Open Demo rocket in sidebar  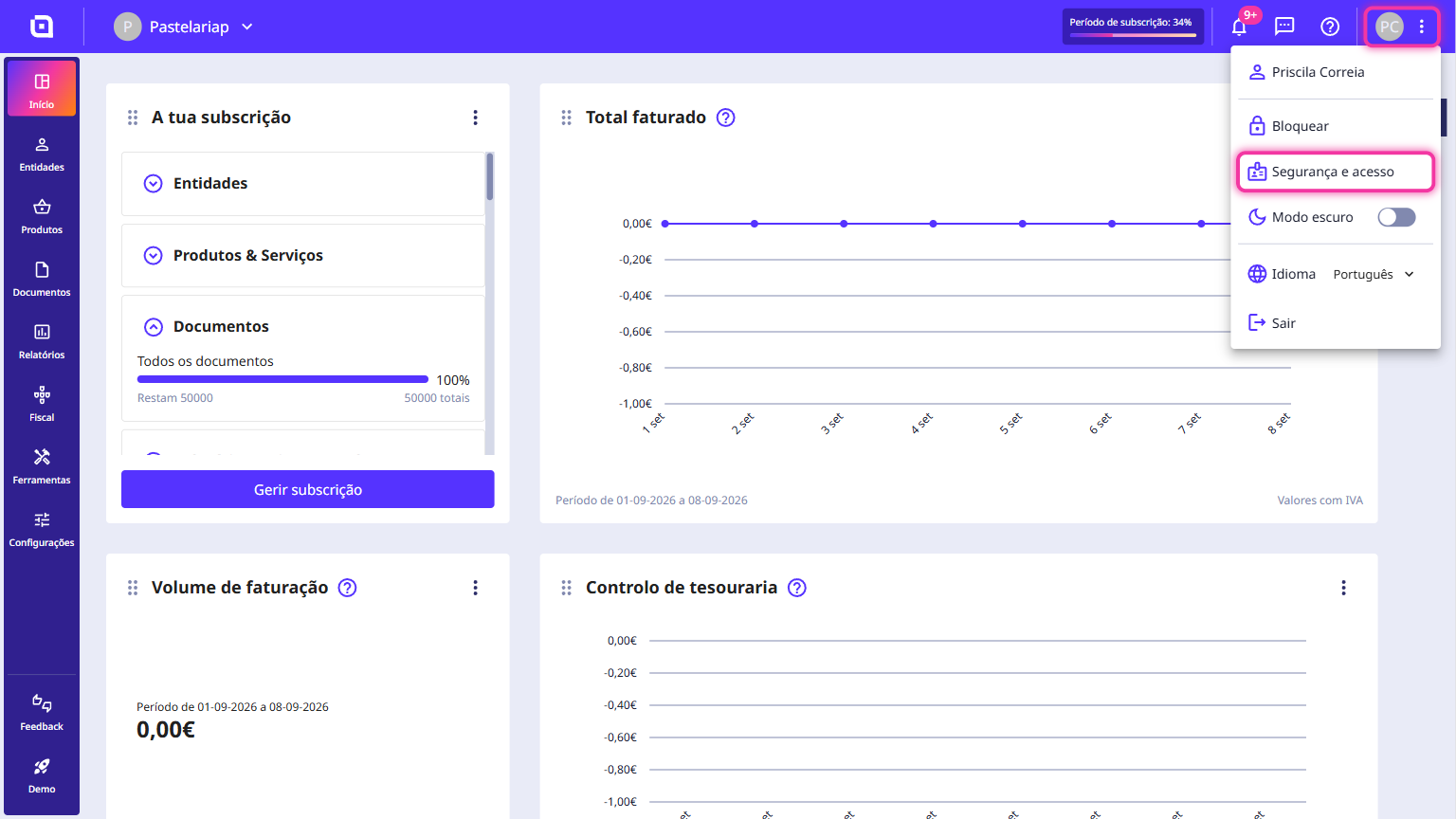pos(42,775)
